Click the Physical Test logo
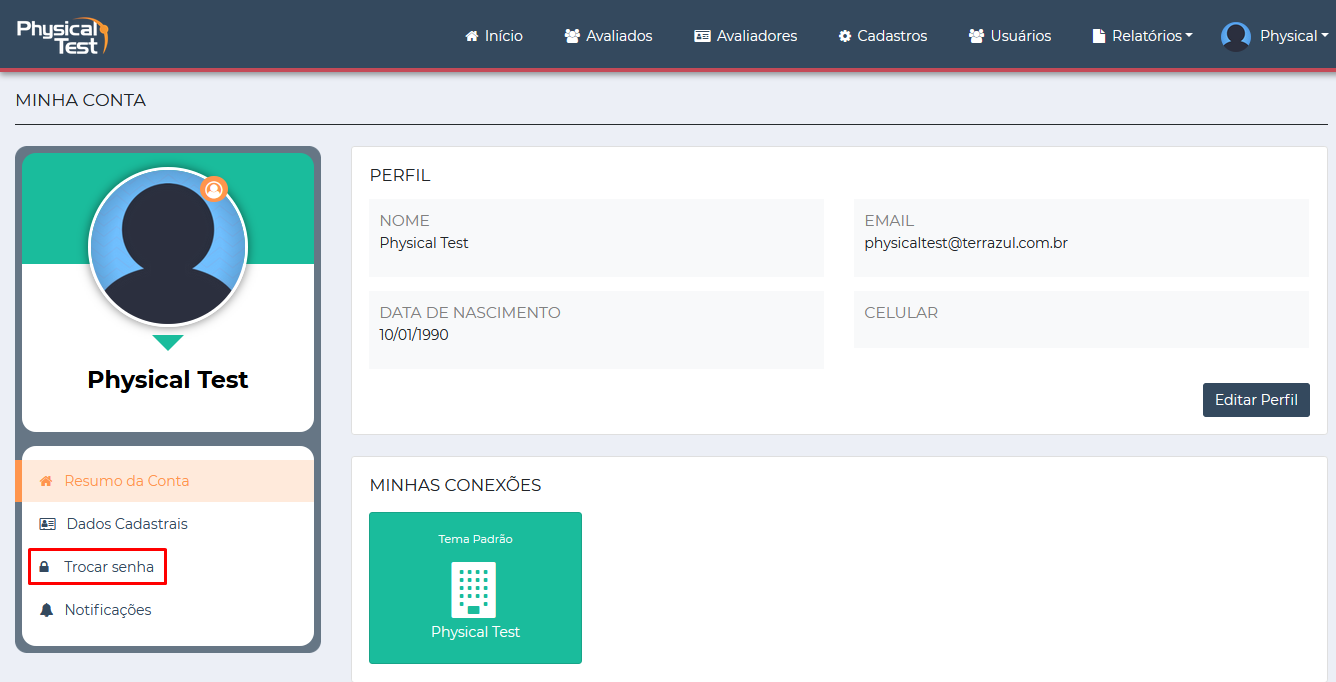The height and width of the screenshot is (682, 1336). [63, 35]
